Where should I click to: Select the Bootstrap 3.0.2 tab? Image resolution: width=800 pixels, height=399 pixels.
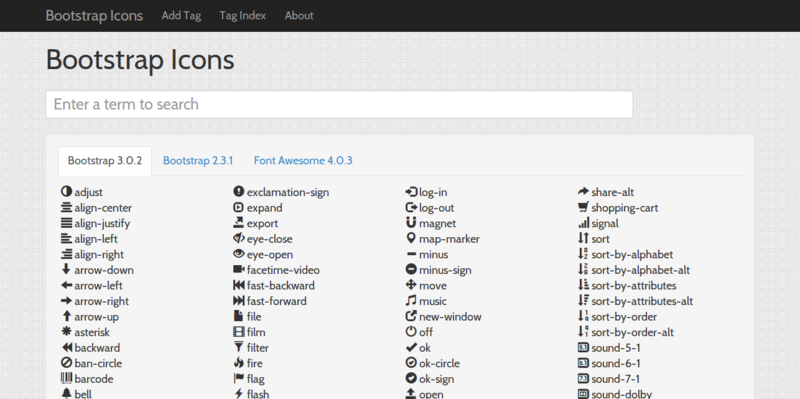coord(105,161)
